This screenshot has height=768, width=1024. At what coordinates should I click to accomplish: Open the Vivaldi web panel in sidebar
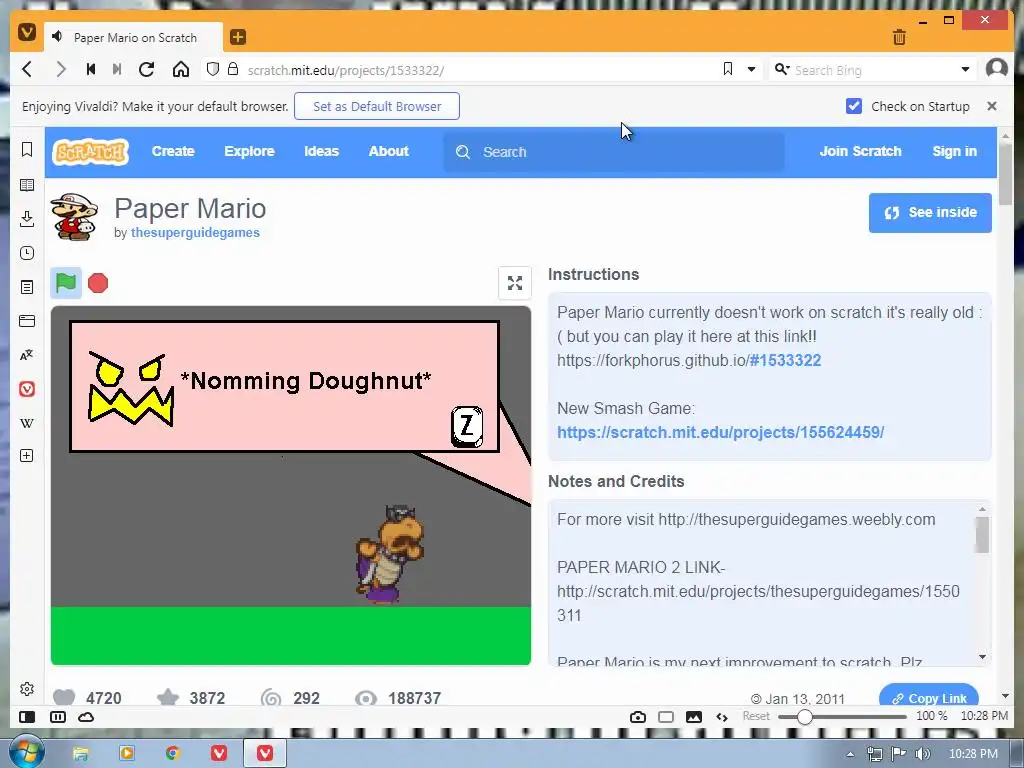(27, 389)
